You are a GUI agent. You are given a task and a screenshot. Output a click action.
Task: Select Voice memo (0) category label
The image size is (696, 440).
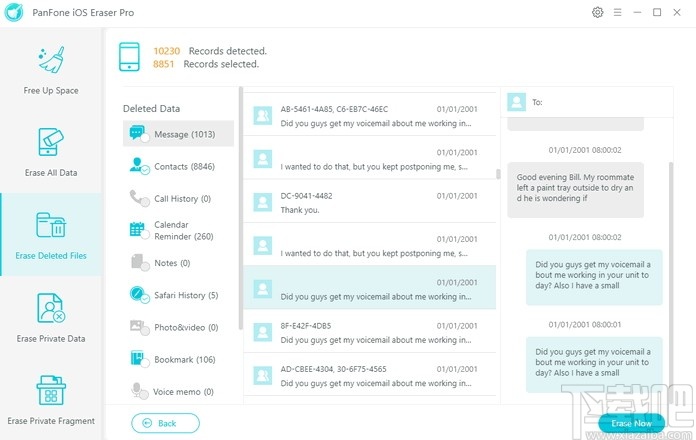click(183, 392)
